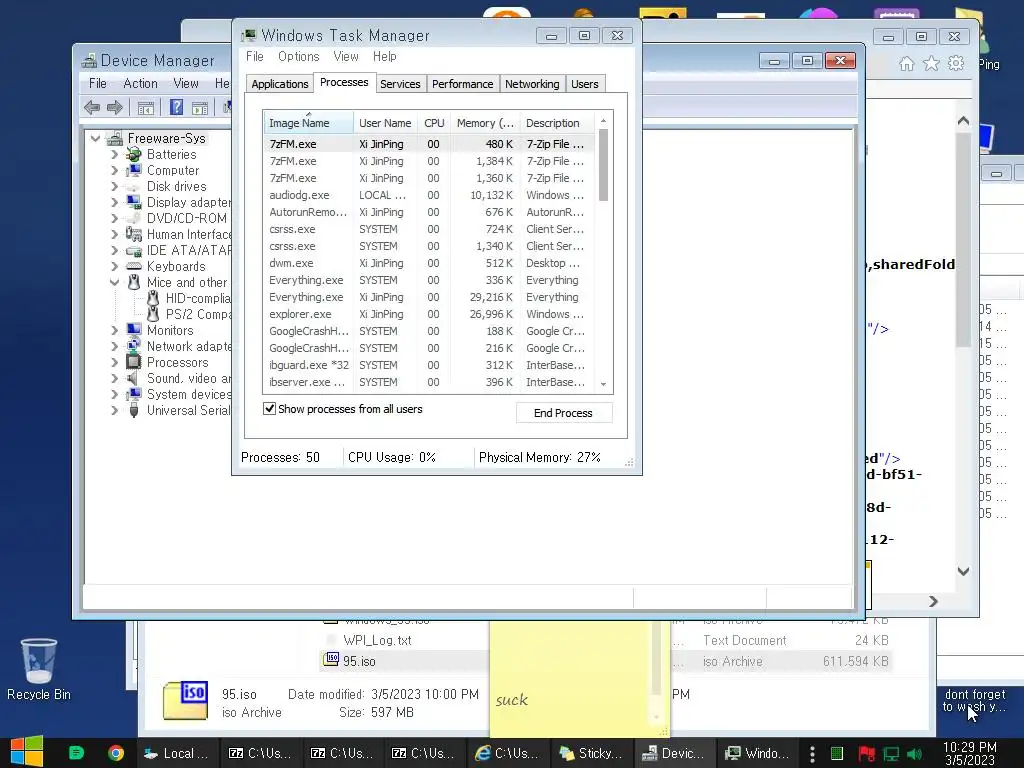Open Task Manager File menu
The image size is (1024, 768).
[x=255, y=57]
